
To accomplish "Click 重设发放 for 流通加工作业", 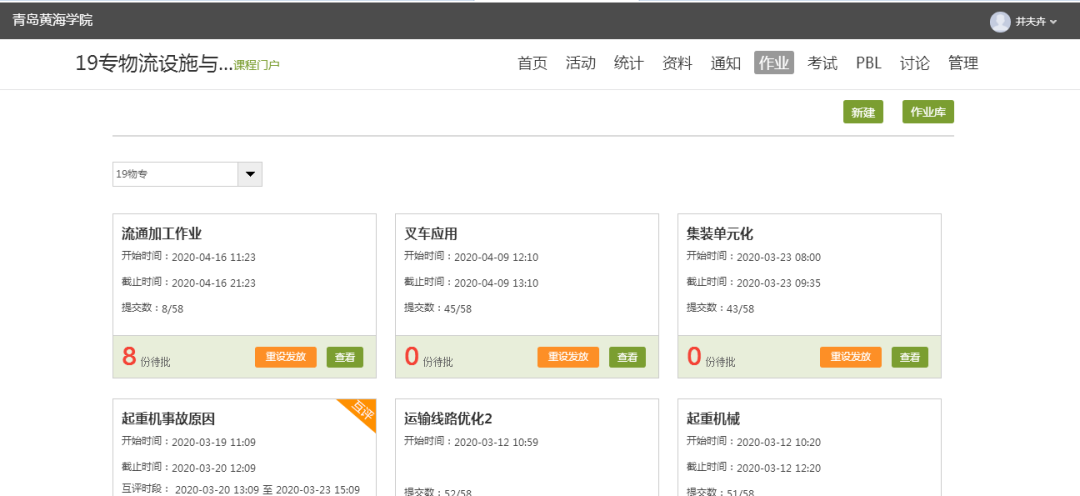I will [x=285, y=357].
